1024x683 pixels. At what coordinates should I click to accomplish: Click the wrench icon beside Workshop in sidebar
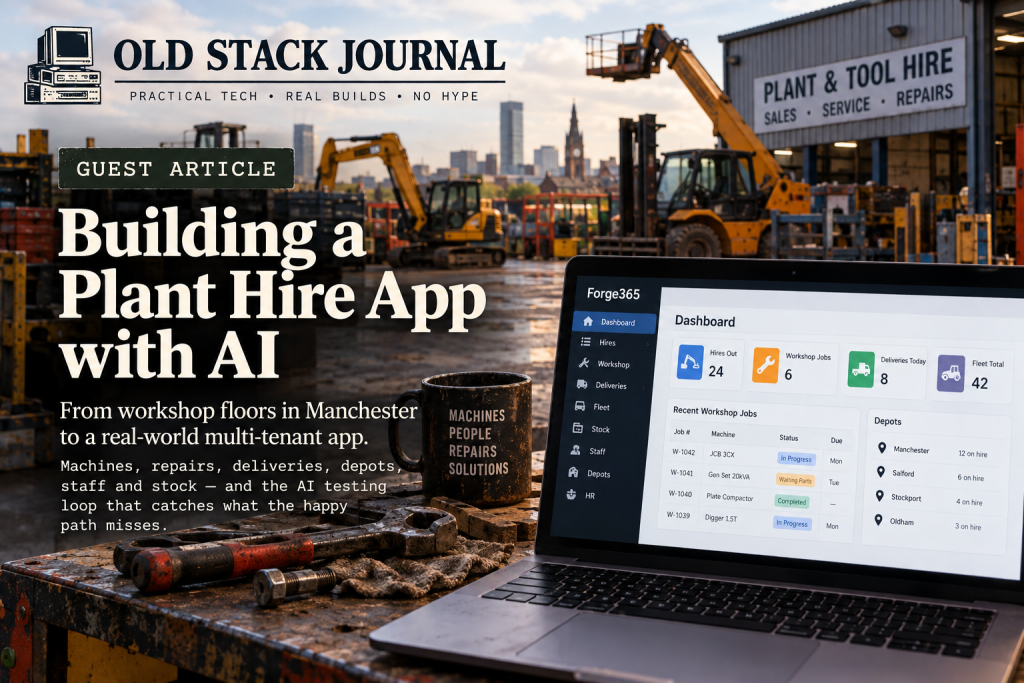(x=584, y=363)
